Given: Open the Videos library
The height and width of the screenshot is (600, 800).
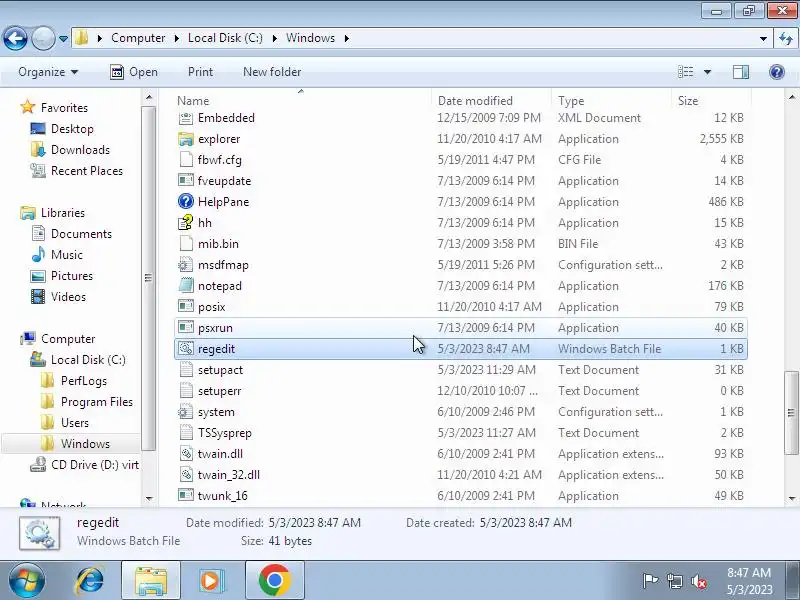Looking at the screenshot, I should click(68, 296).
